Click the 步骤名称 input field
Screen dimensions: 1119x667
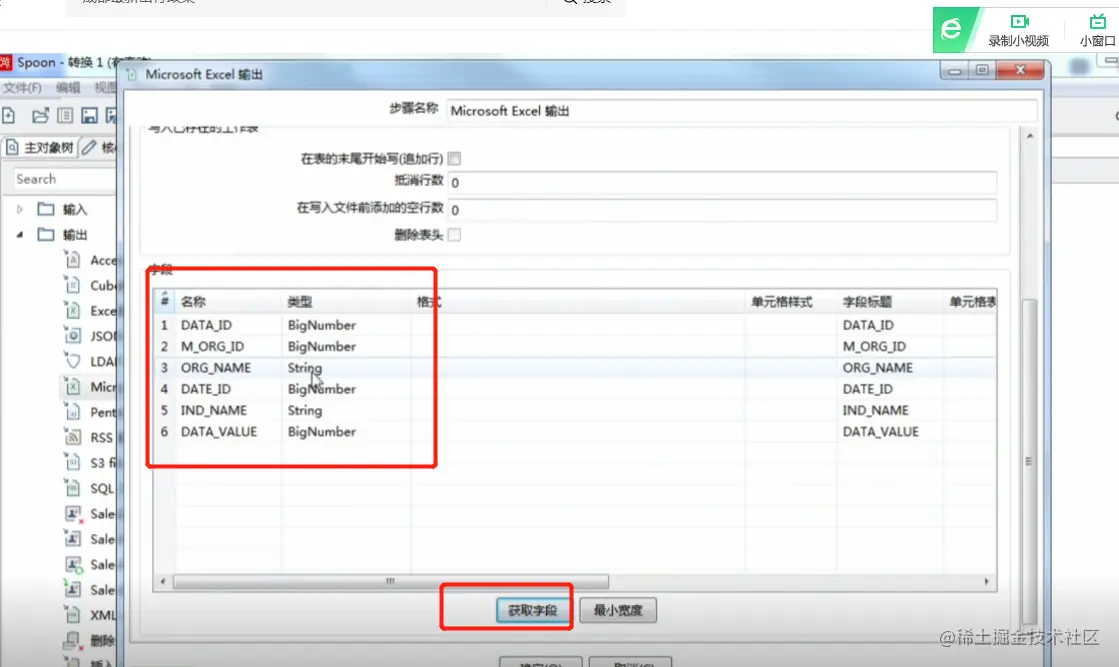[741, 111]
